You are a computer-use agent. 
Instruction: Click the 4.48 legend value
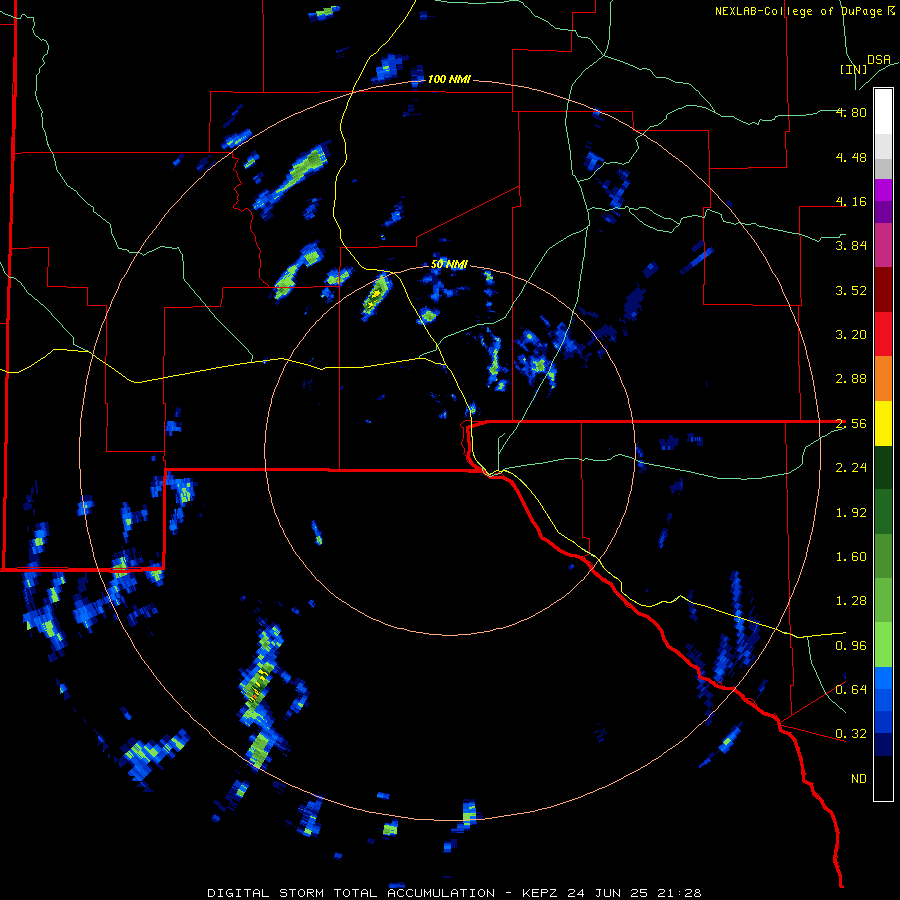pyautogui.click(x=851, y=157)
